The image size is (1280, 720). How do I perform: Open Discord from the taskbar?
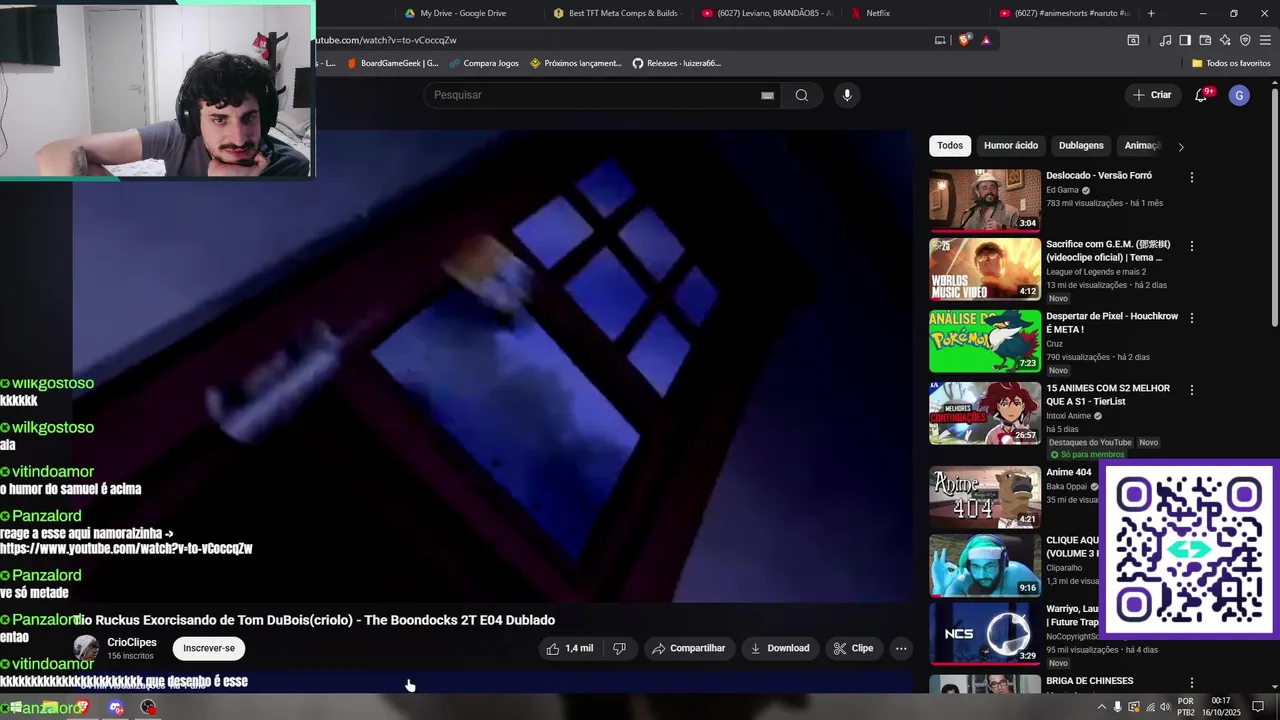(x=116, y=708)
